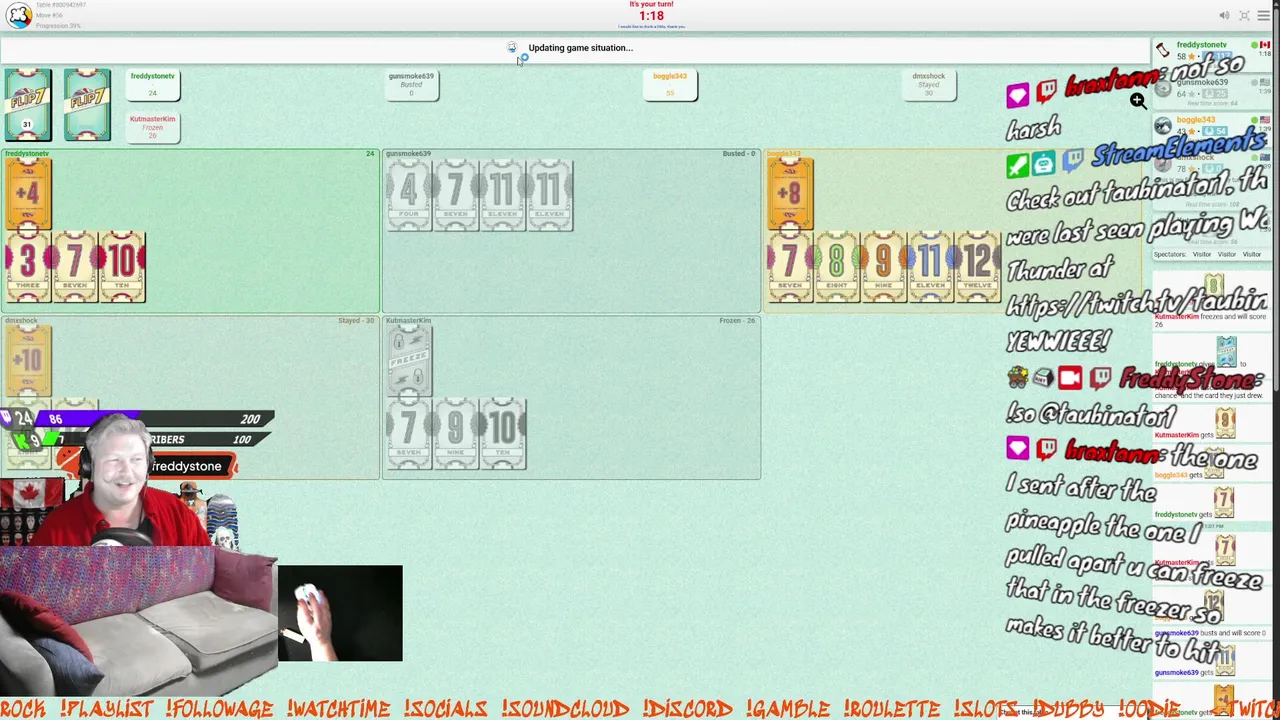Click boggle343's player avatar icon
The height and width of the screenshot is (720, 1280).
pyautogui.click(x=1162, y=126)
